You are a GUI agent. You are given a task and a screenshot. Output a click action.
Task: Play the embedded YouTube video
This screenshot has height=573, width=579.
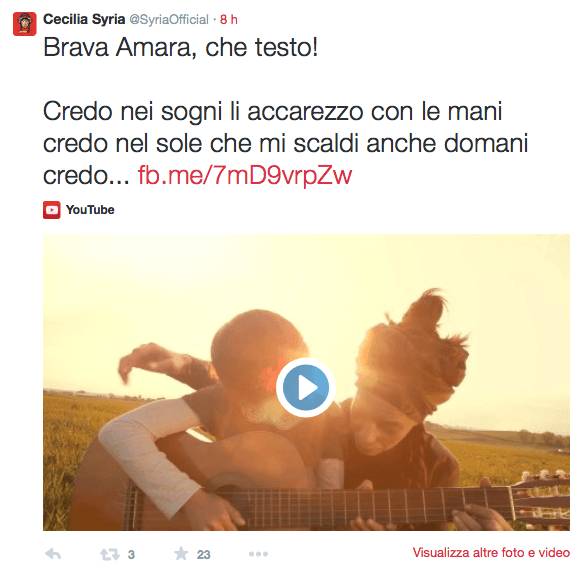[305, 387]
